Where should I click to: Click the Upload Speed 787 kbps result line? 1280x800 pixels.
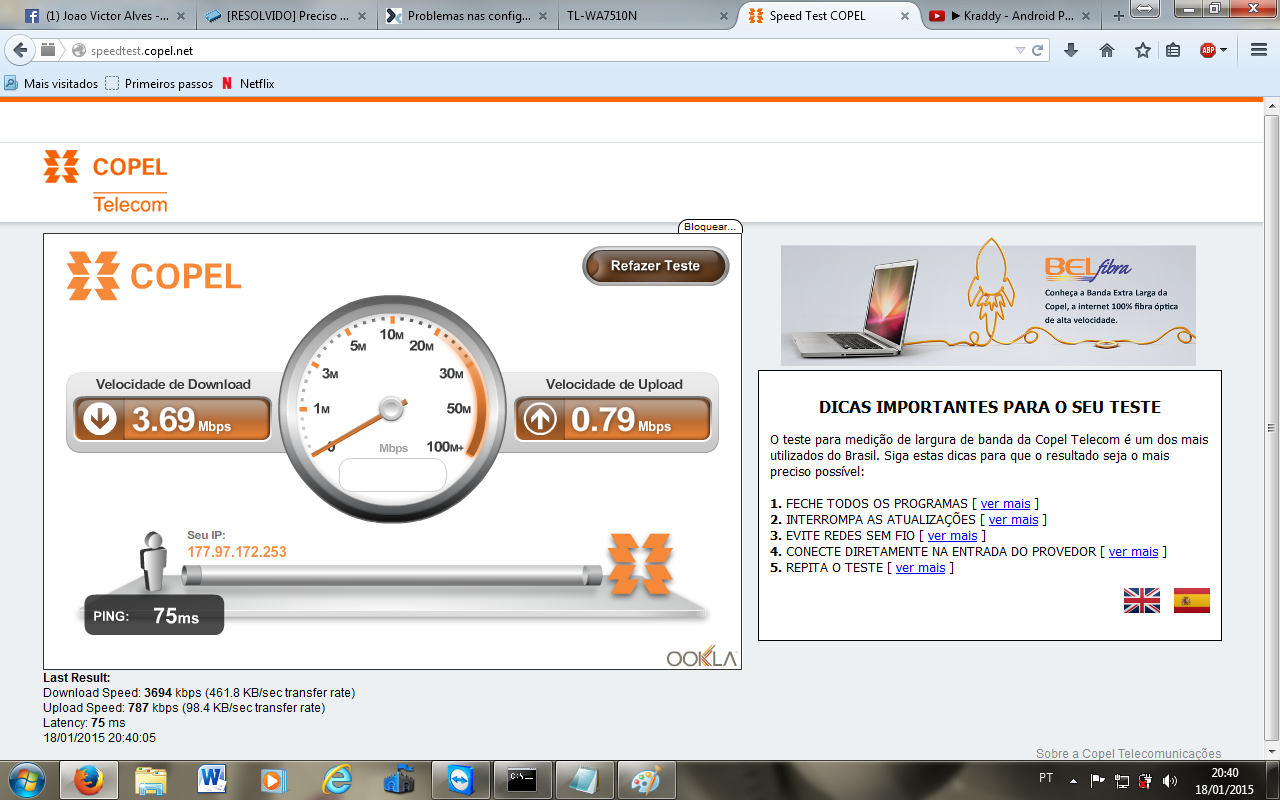click(x=184, y=708)
